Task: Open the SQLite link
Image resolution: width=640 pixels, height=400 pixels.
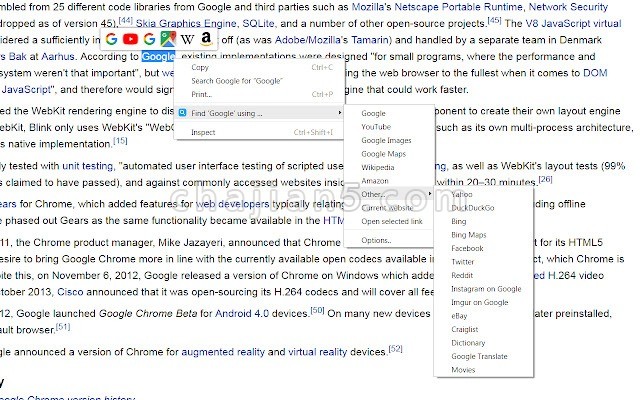Action: pos(258,24)
